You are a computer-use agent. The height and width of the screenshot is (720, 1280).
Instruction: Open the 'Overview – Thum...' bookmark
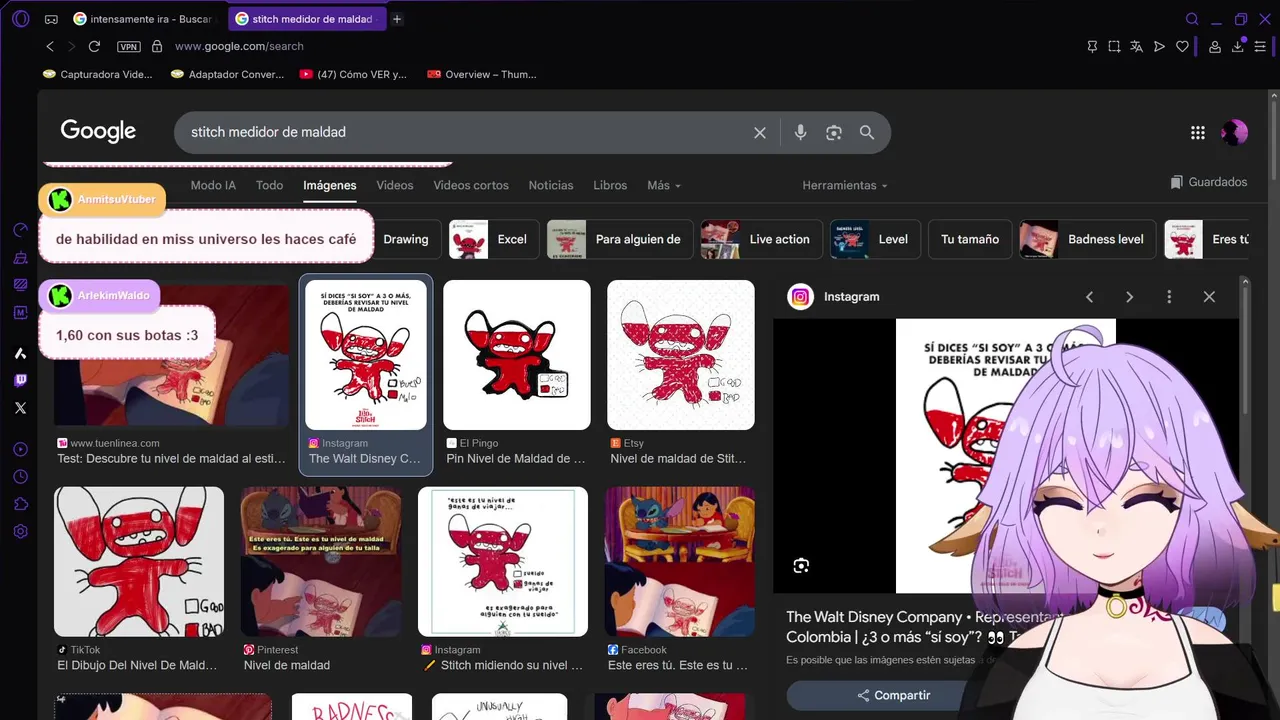coord(482,74)
